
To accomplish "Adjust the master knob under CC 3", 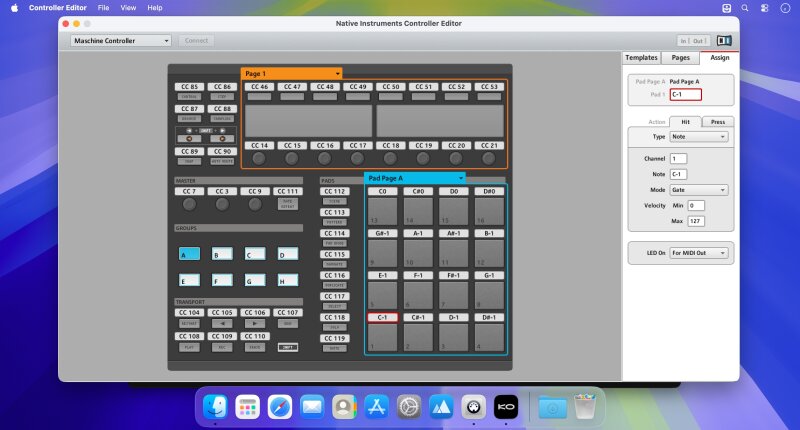I will tap(222, 205).
